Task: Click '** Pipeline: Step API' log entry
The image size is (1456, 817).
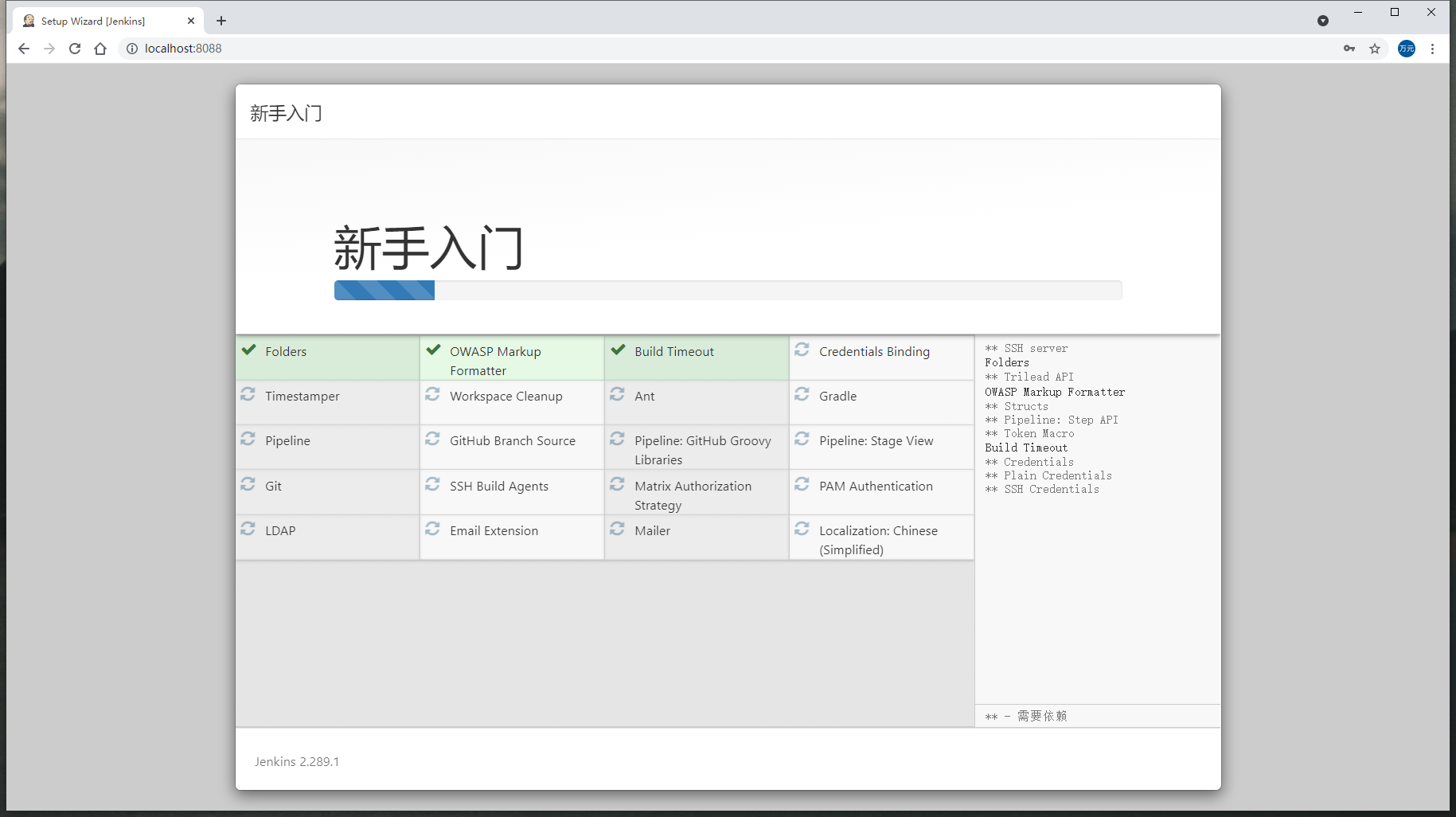Action: click(x=1052, y=420)
